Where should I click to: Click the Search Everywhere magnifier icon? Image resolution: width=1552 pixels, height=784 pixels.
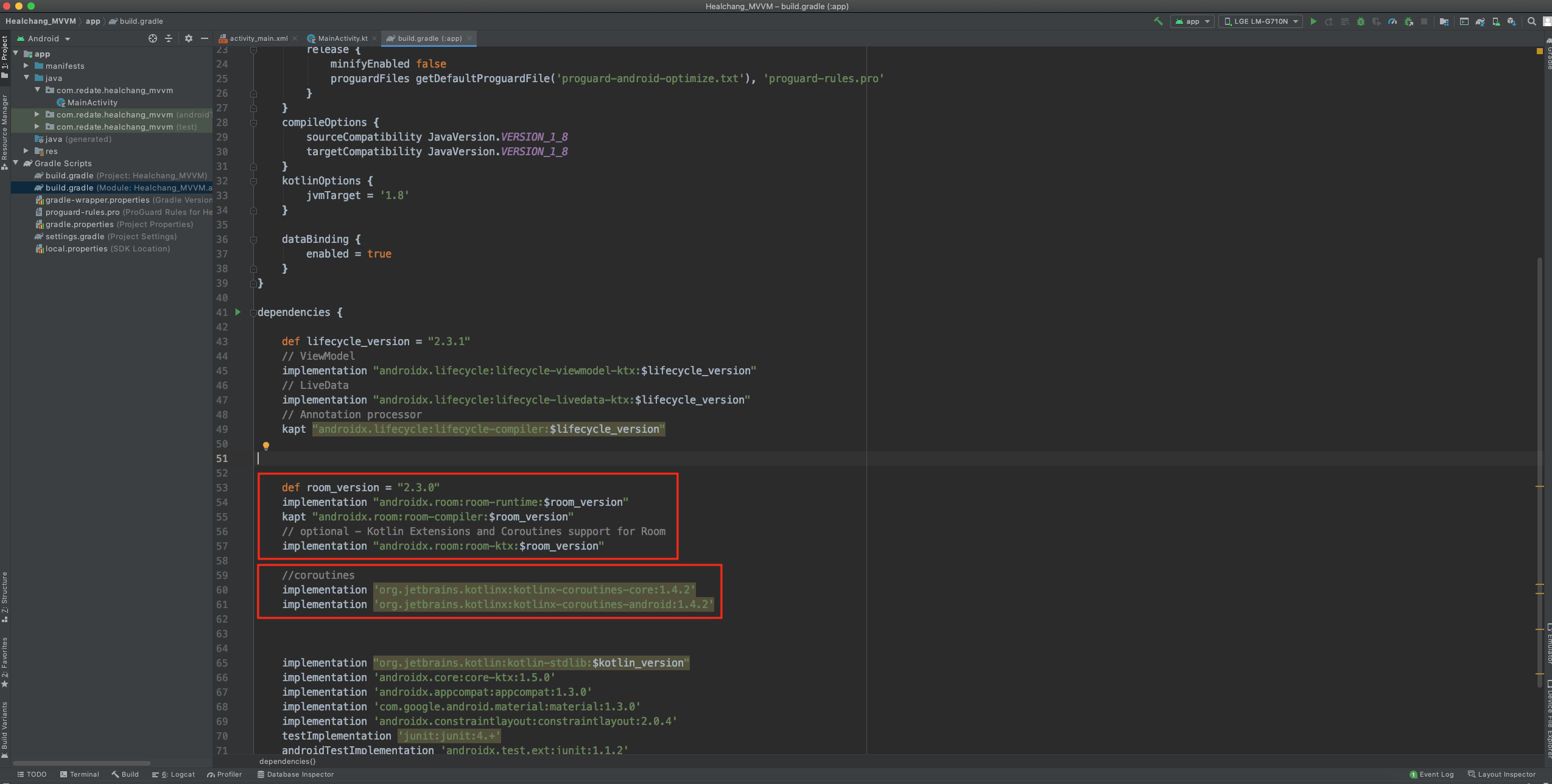point(1532,21)
